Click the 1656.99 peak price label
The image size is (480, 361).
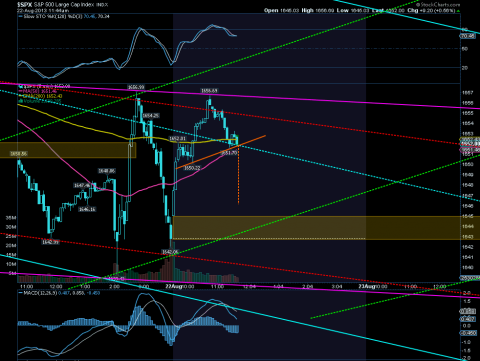(x=136, y=87)
